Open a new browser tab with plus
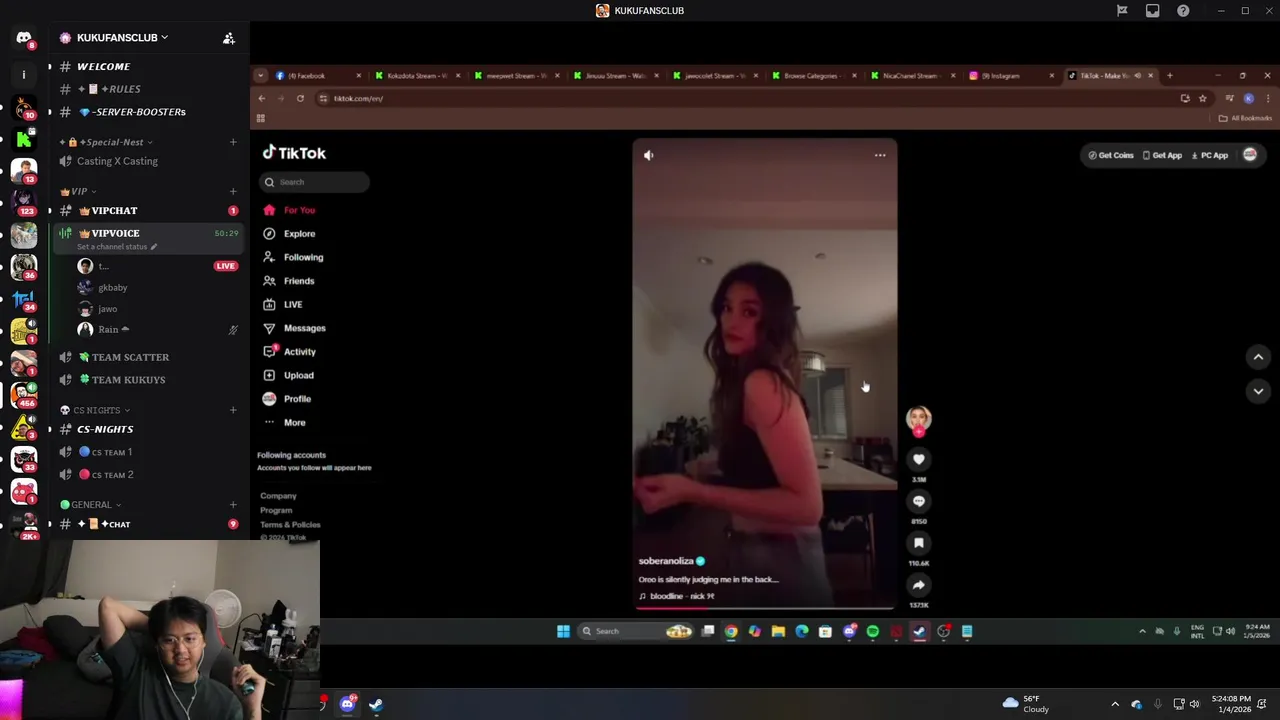 [1169, 76]
